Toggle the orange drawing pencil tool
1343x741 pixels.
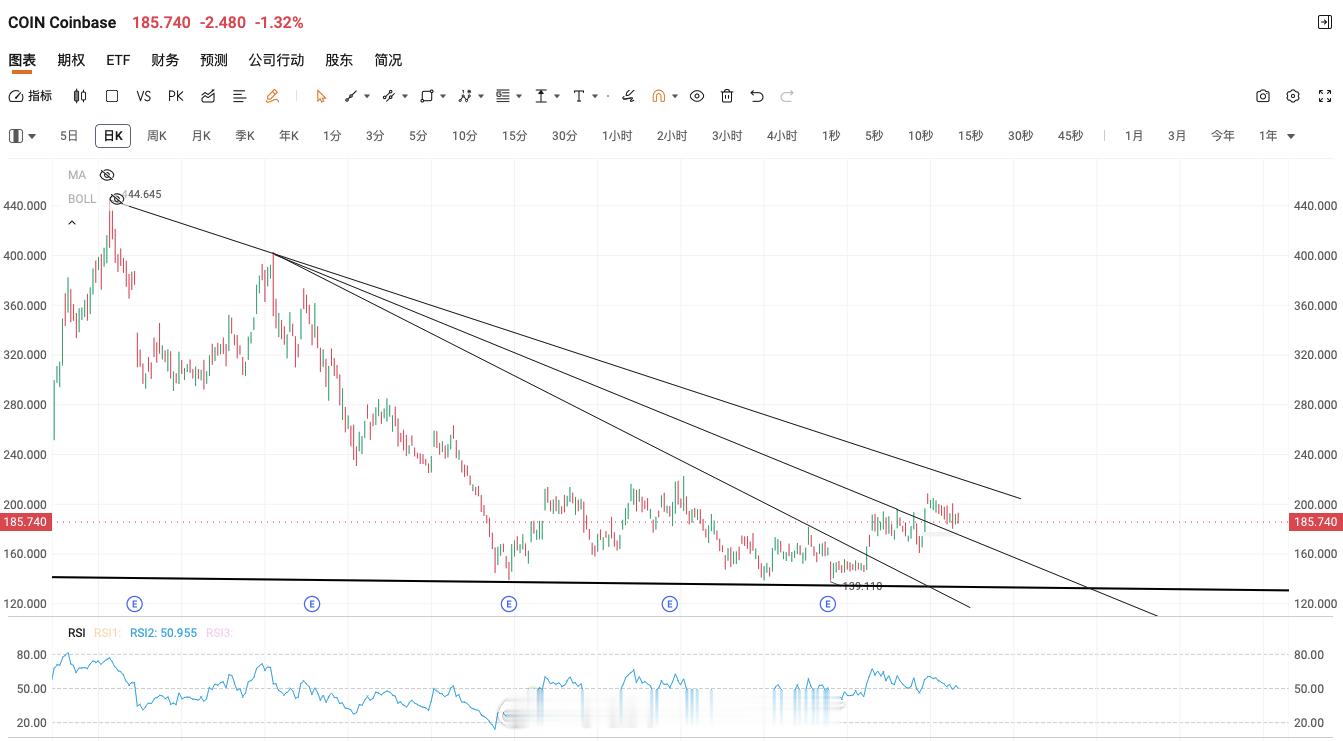[272, 96]
